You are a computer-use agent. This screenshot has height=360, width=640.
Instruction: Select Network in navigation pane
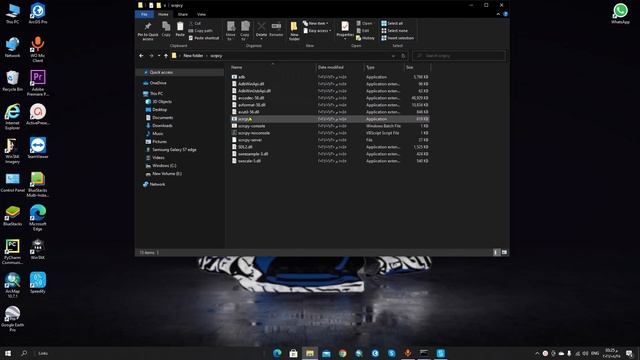click(x=157, y=184)
